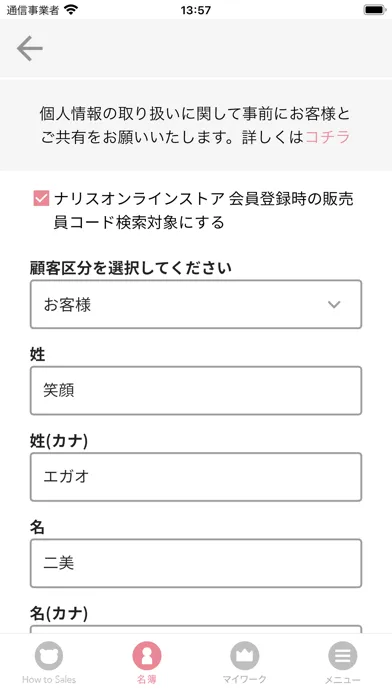The image size is (392, 696).
Task: Tap the back arrow icon
Action: [30, 48]
